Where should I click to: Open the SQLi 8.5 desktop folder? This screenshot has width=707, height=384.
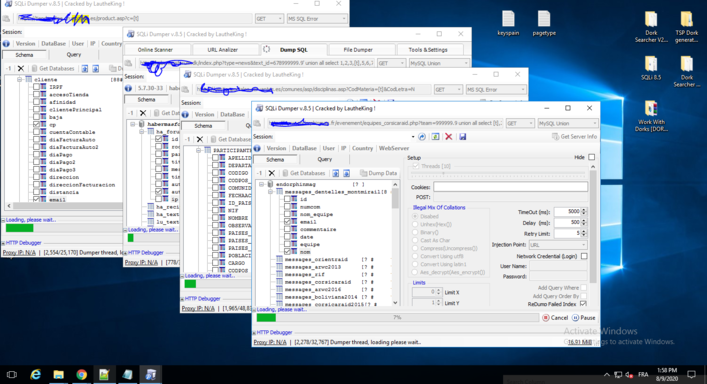point(651,69)
